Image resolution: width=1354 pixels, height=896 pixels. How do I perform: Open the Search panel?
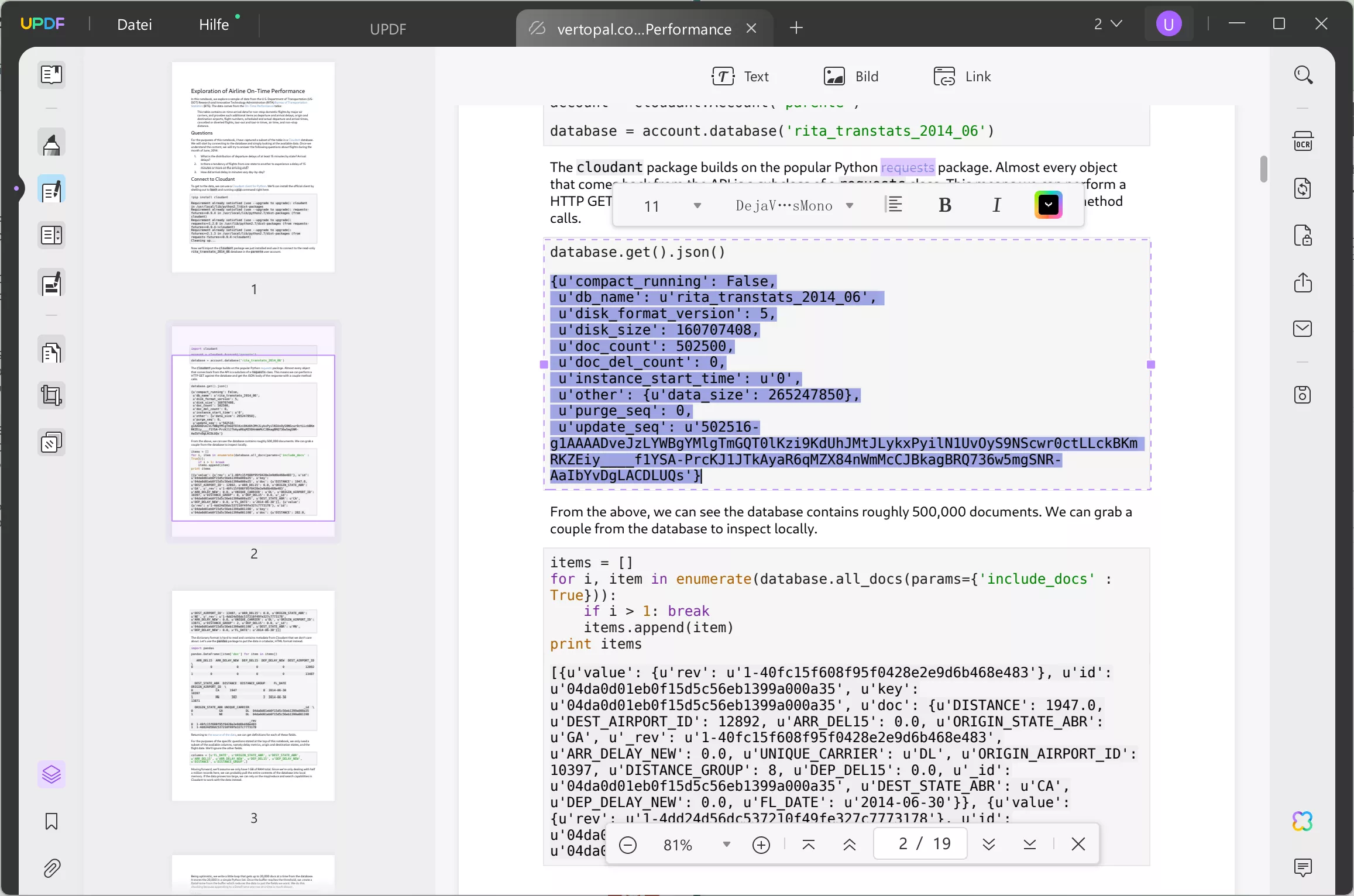[1303, 75]
